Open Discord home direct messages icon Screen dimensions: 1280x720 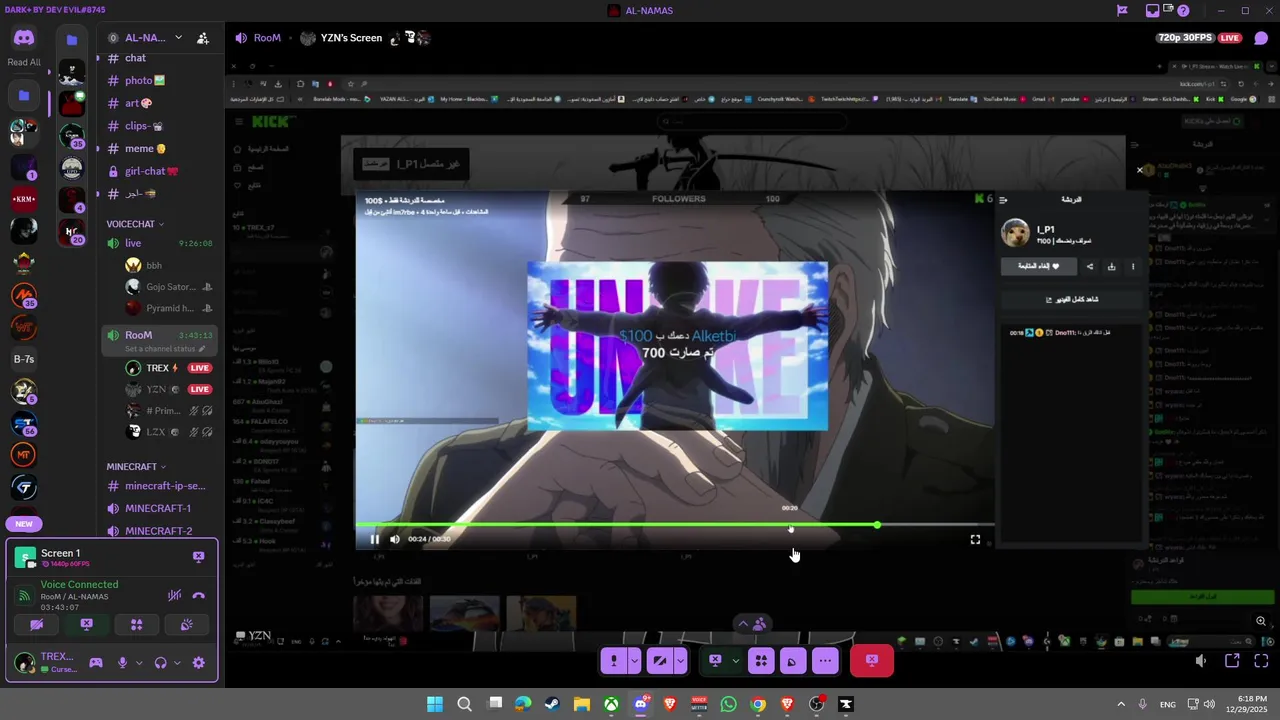(24, 38)
